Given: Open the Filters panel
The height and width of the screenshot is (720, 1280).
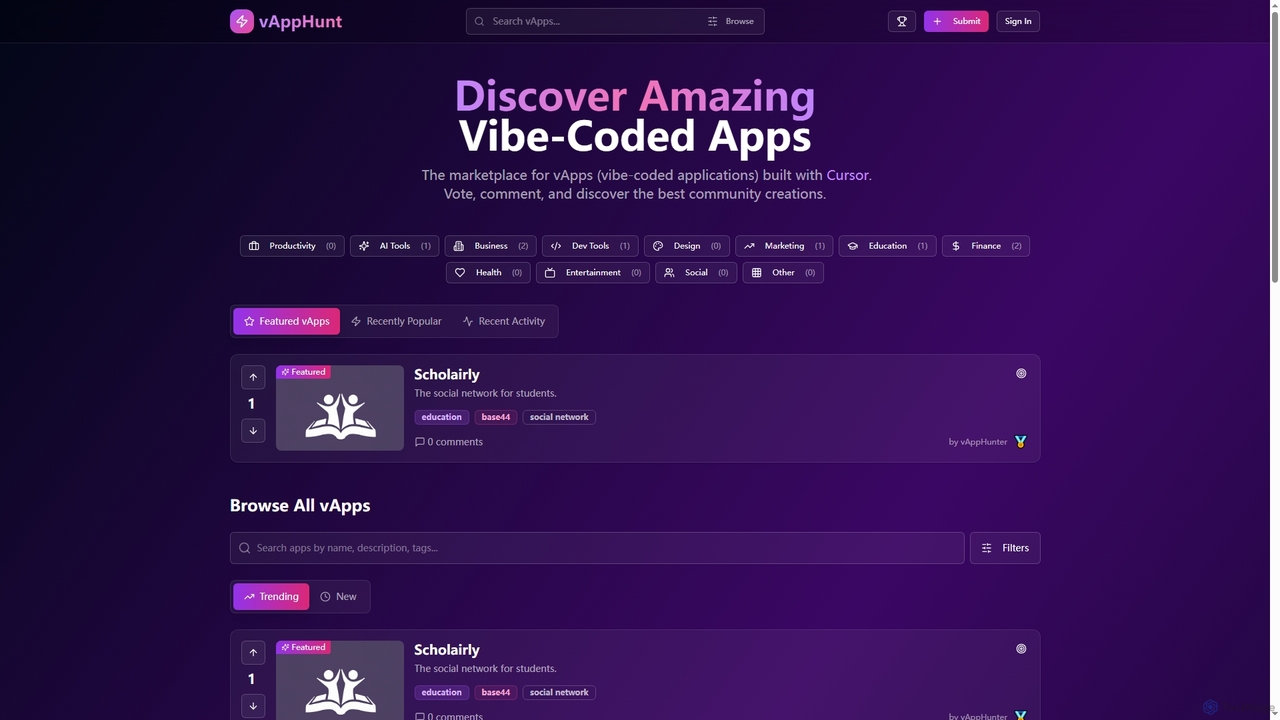Looking at the screenshot, I should (1005, 548).
